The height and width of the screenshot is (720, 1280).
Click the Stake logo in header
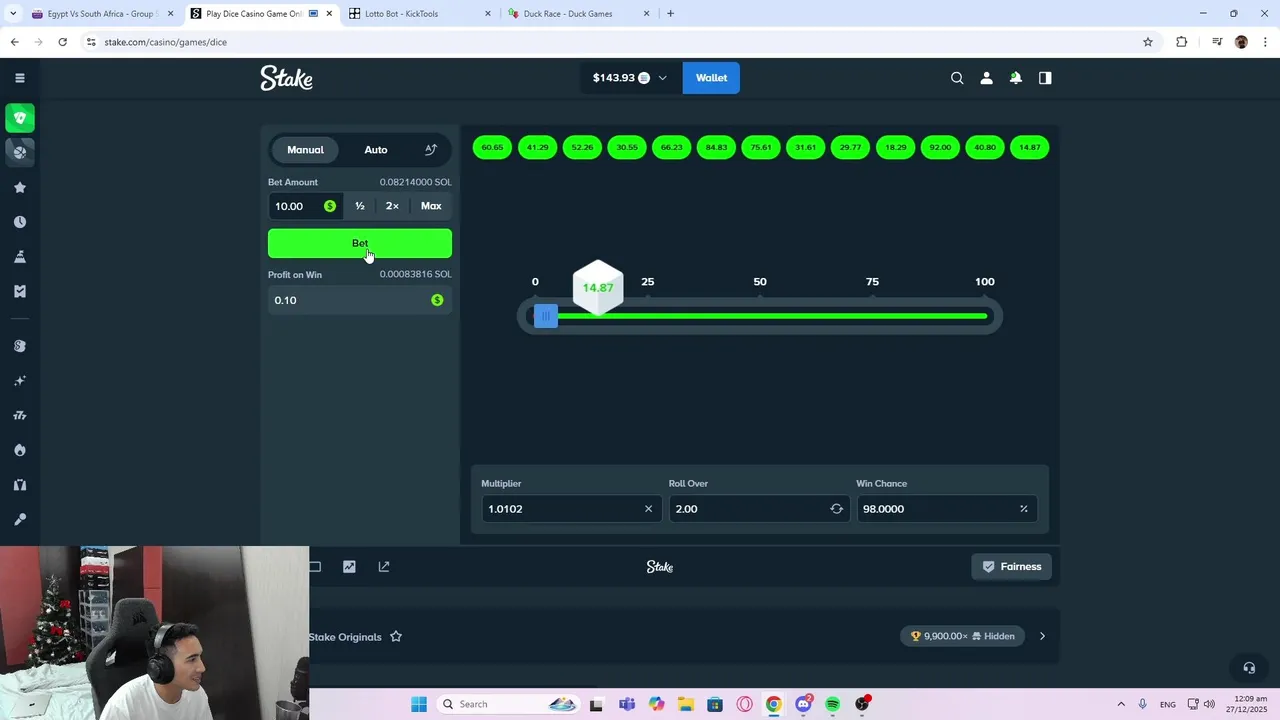pyautogui.click(x=287, y=78)
